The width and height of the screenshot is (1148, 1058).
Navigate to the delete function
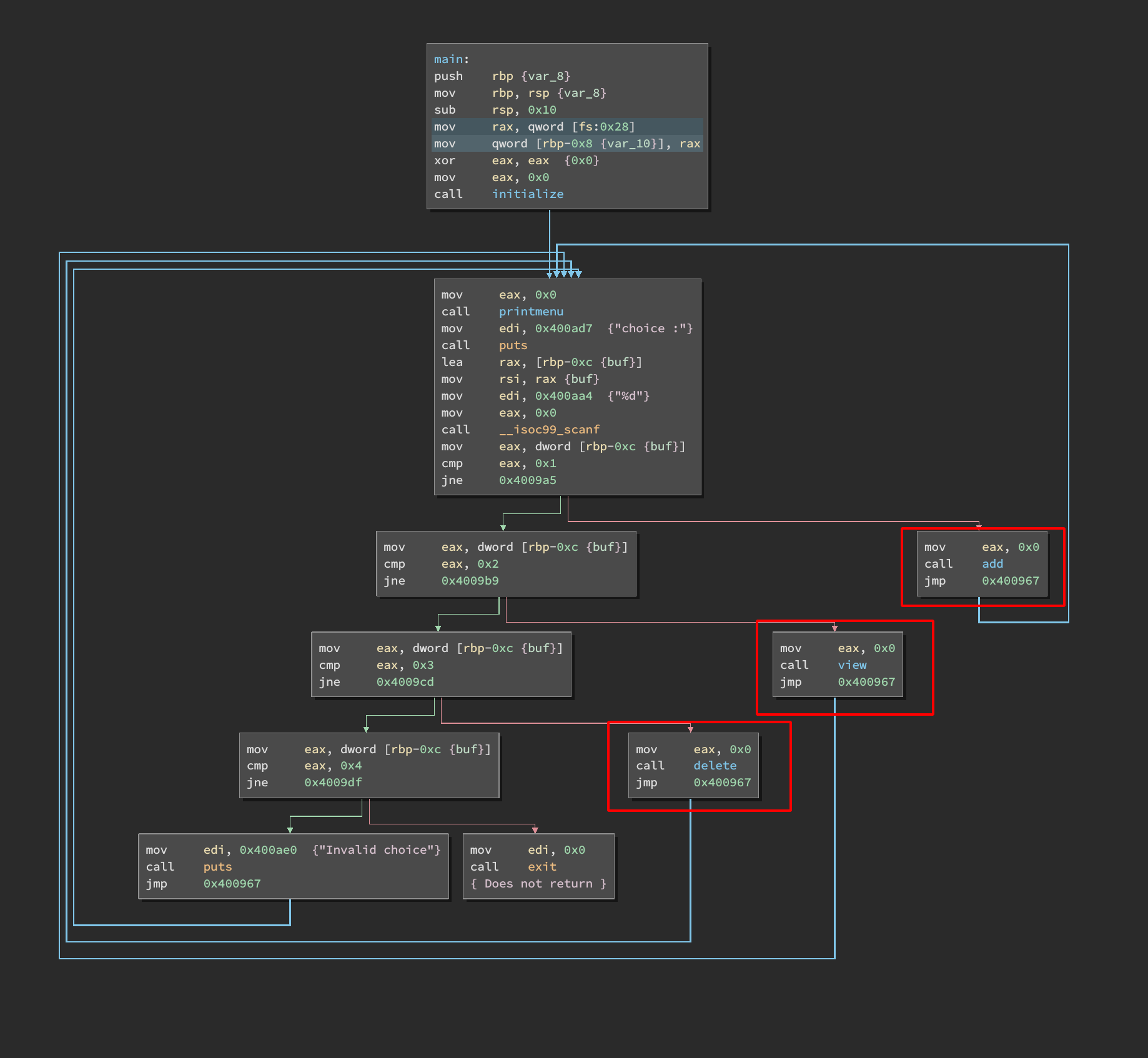(715, 766)
